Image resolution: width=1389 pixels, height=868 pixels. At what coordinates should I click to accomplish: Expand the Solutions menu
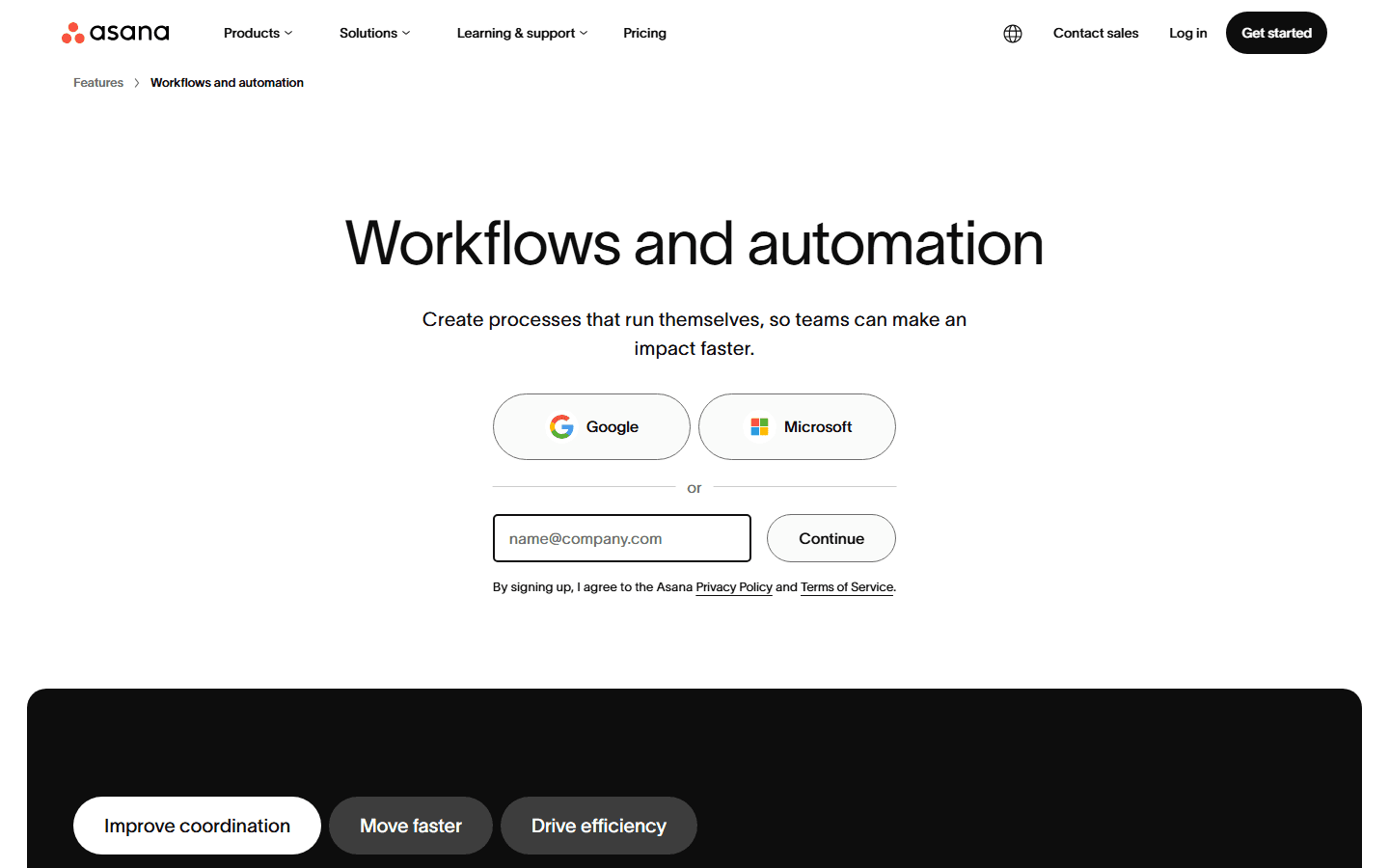pyautogui.click(x=374, y=33)
